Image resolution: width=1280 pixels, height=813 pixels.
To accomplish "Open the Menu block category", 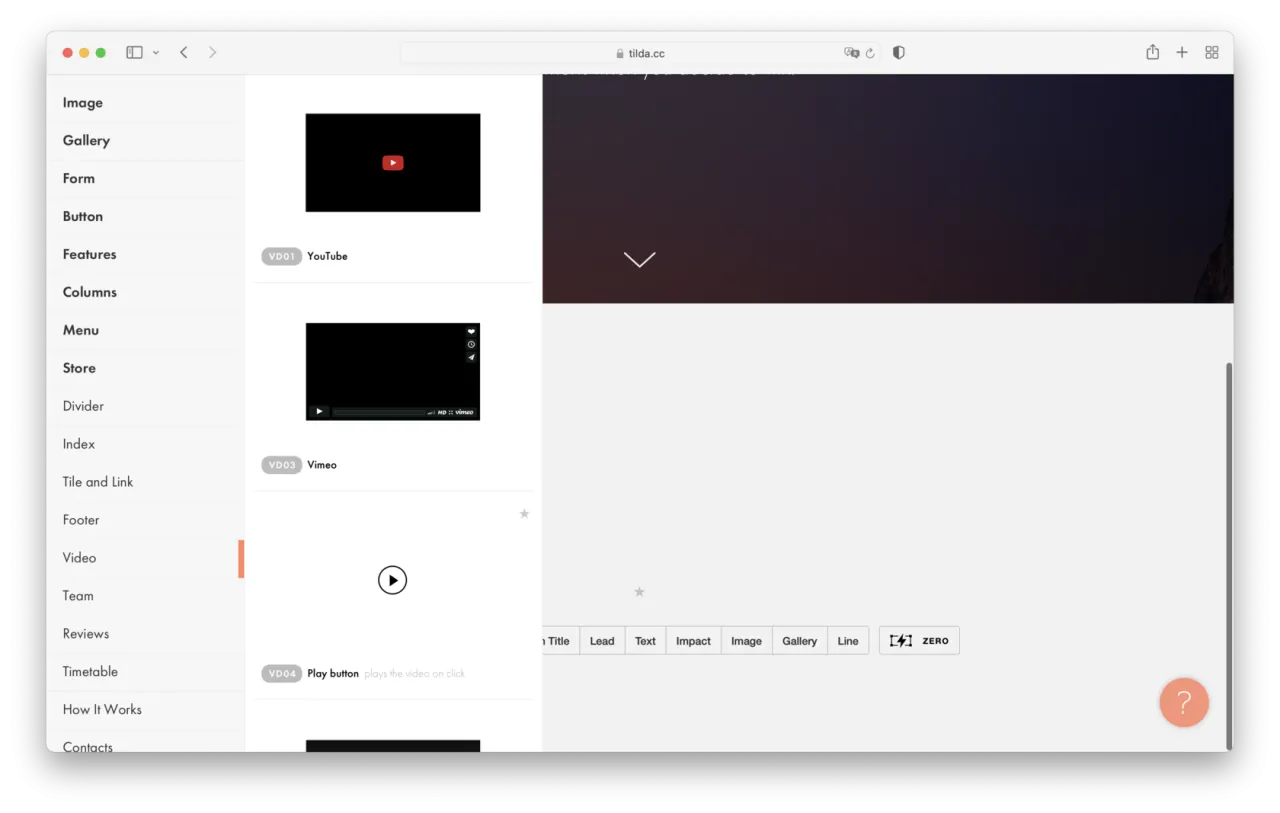I will tap(145, 331).
